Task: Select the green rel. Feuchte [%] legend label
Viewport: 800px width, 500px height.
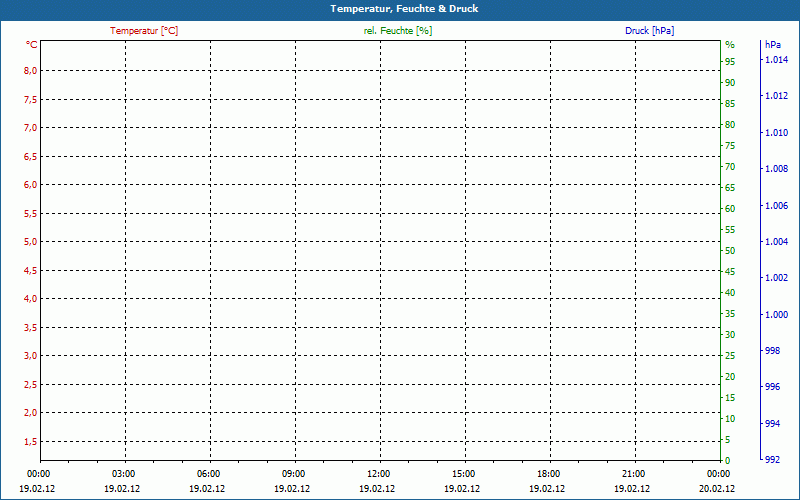Action: pyautogui.click(x=398, y=31)
